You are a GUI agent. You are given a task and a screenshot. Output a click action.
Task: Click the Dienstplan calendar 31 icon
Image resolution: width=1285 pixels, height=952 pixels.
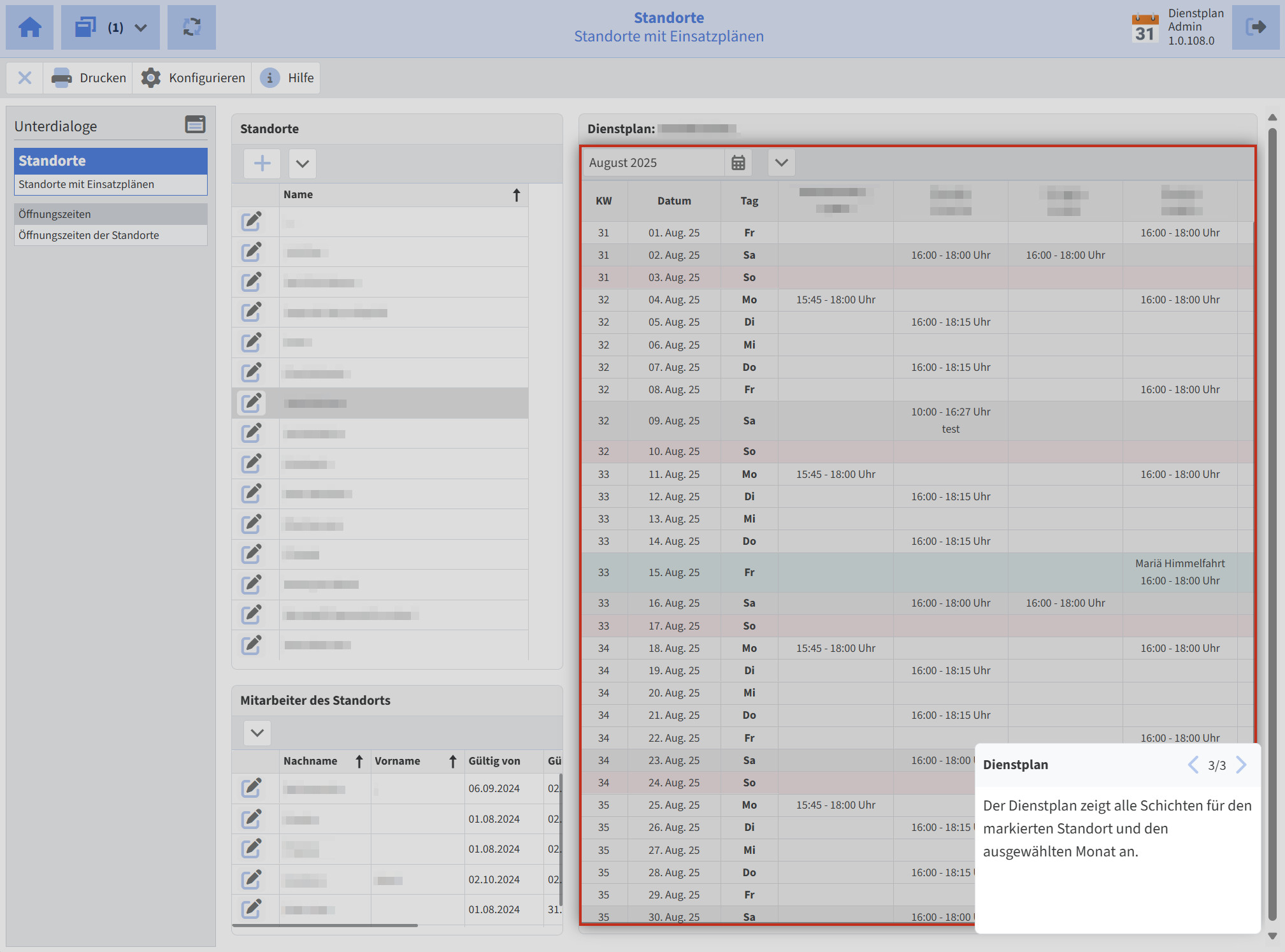1145,28
